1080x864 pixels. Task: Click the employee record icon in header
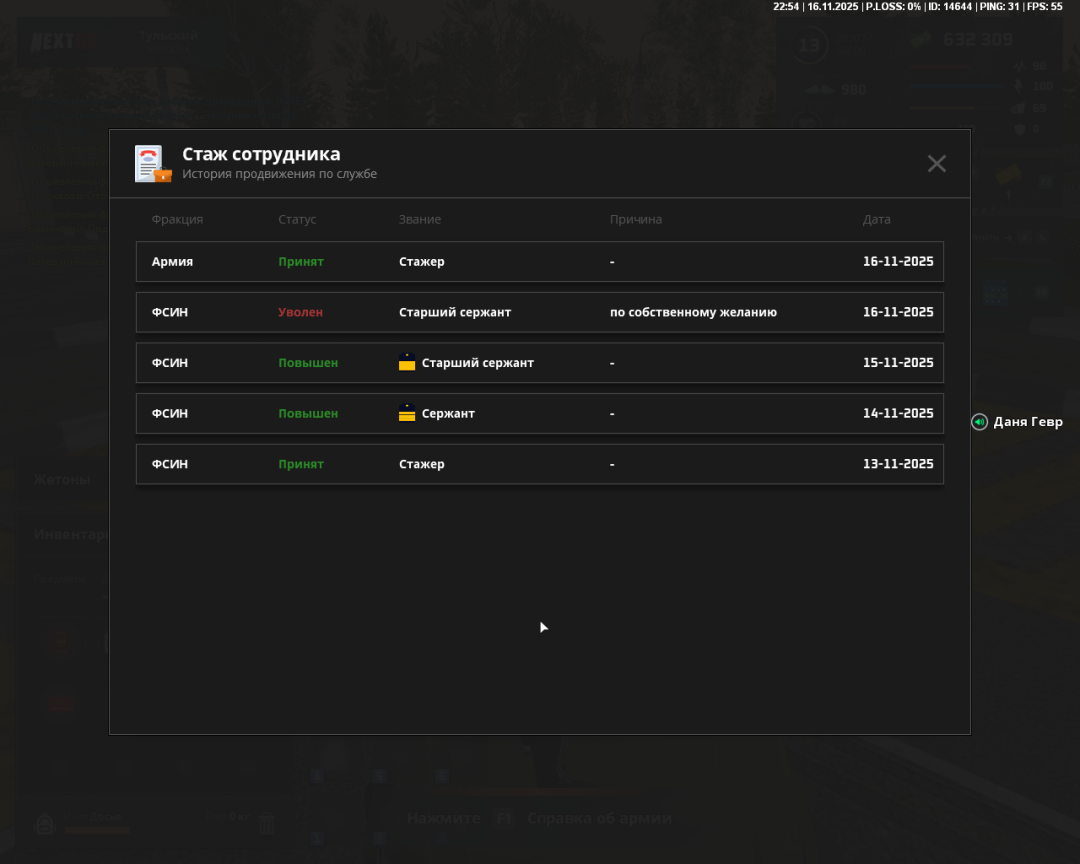pos(153,164)
